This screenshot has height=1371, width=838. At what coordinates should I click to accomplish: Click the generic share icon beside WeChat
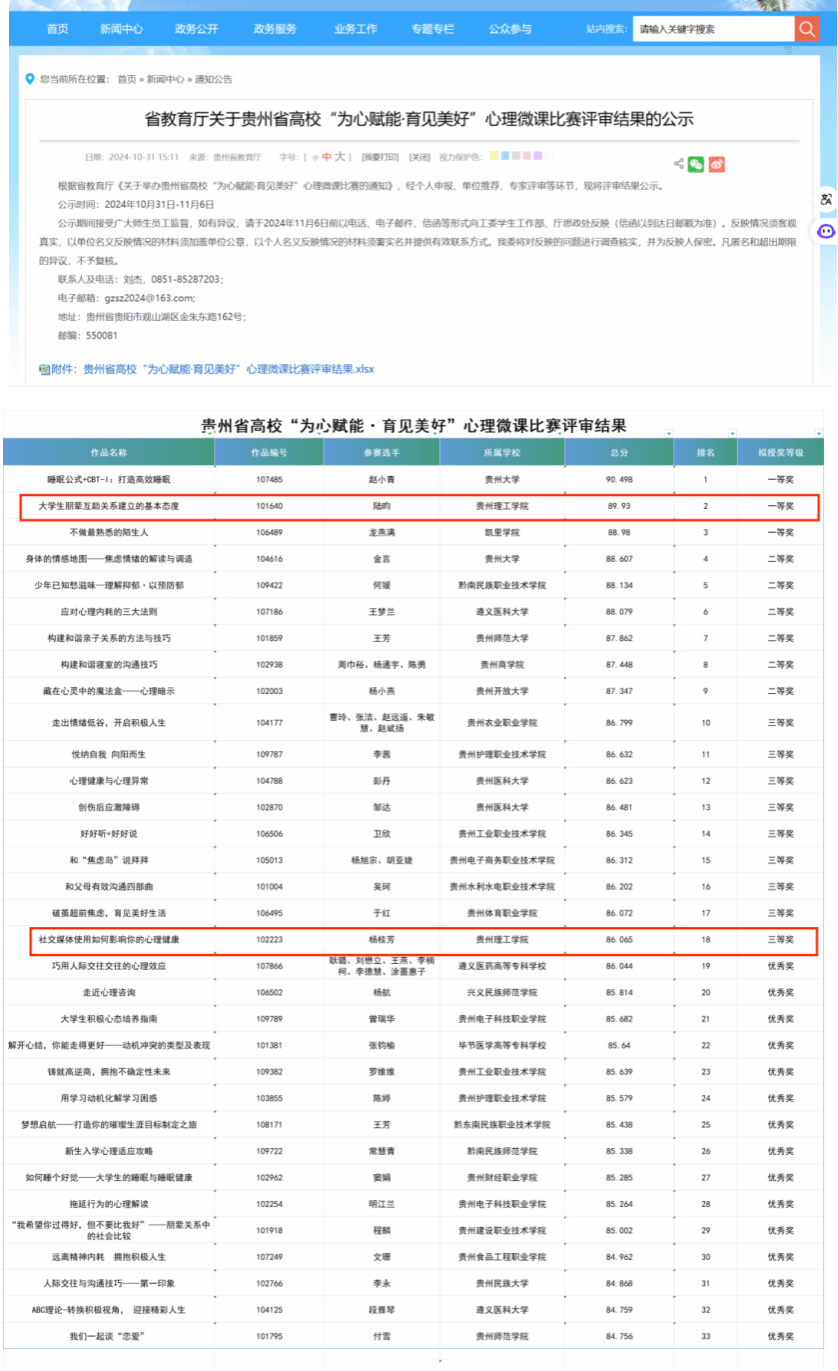click(x=677, y=165)
